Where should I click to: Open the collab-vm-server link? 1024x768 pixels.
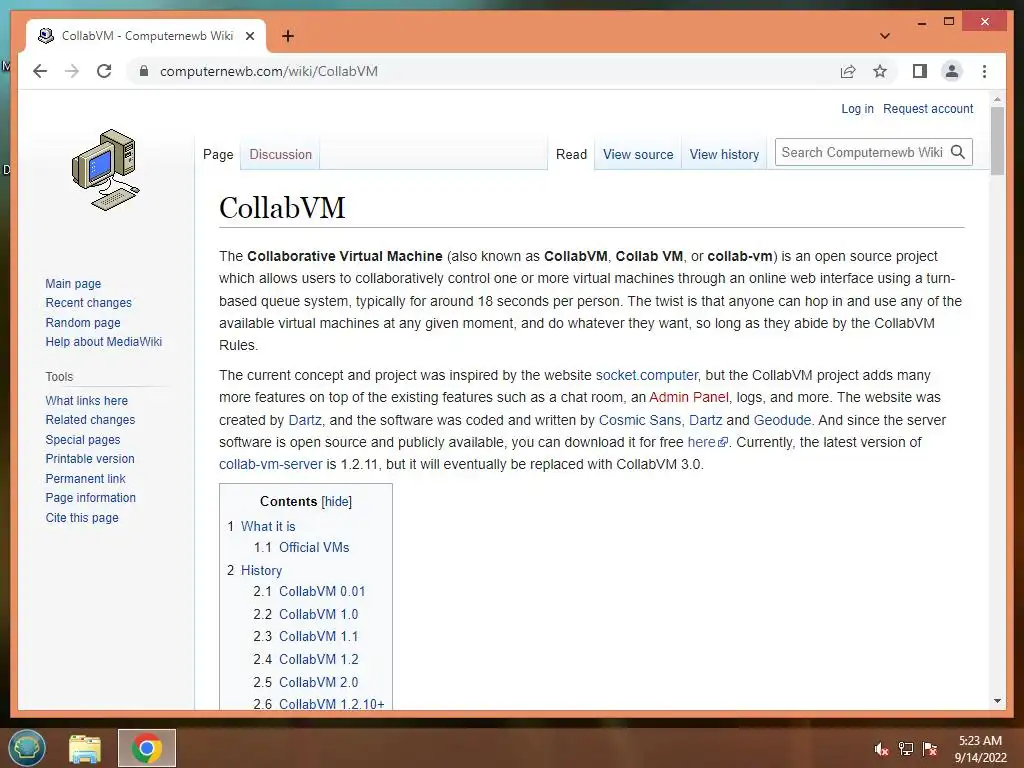pos(270,464)
